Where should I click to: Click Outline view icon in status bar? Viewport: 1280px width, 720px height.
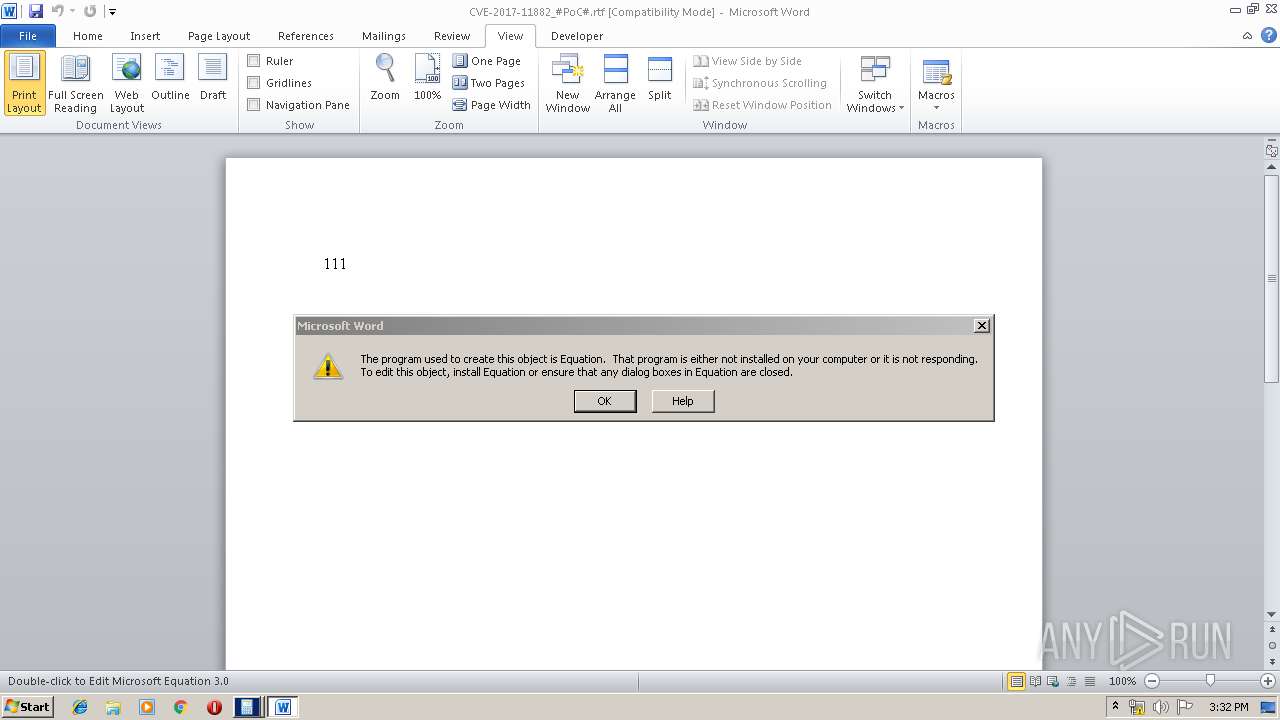pos(1071,681)
